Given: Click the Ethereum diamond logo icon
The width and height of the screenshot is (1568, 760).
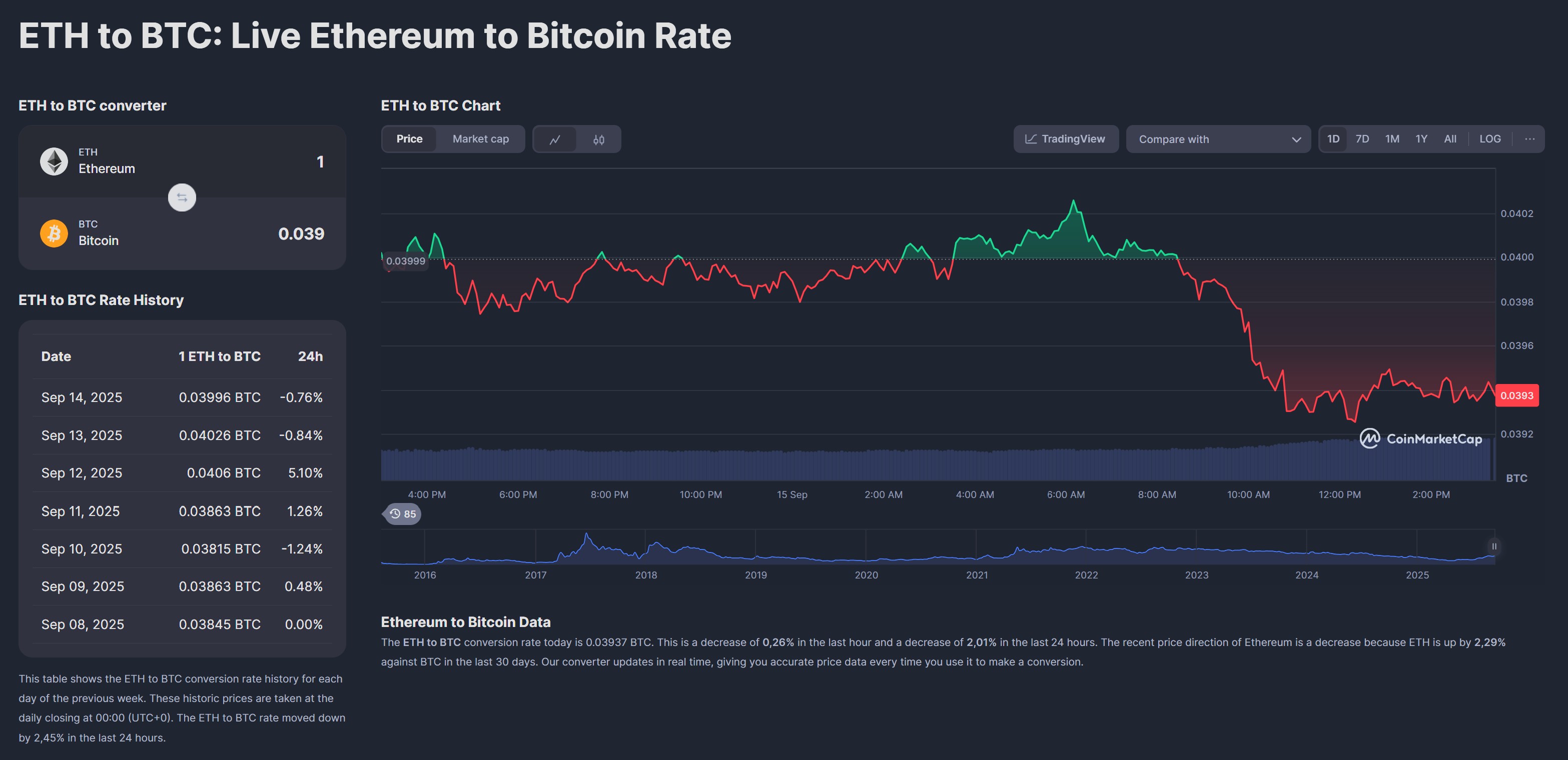Looking at the screenshot, I should click(x=54, y=161).
